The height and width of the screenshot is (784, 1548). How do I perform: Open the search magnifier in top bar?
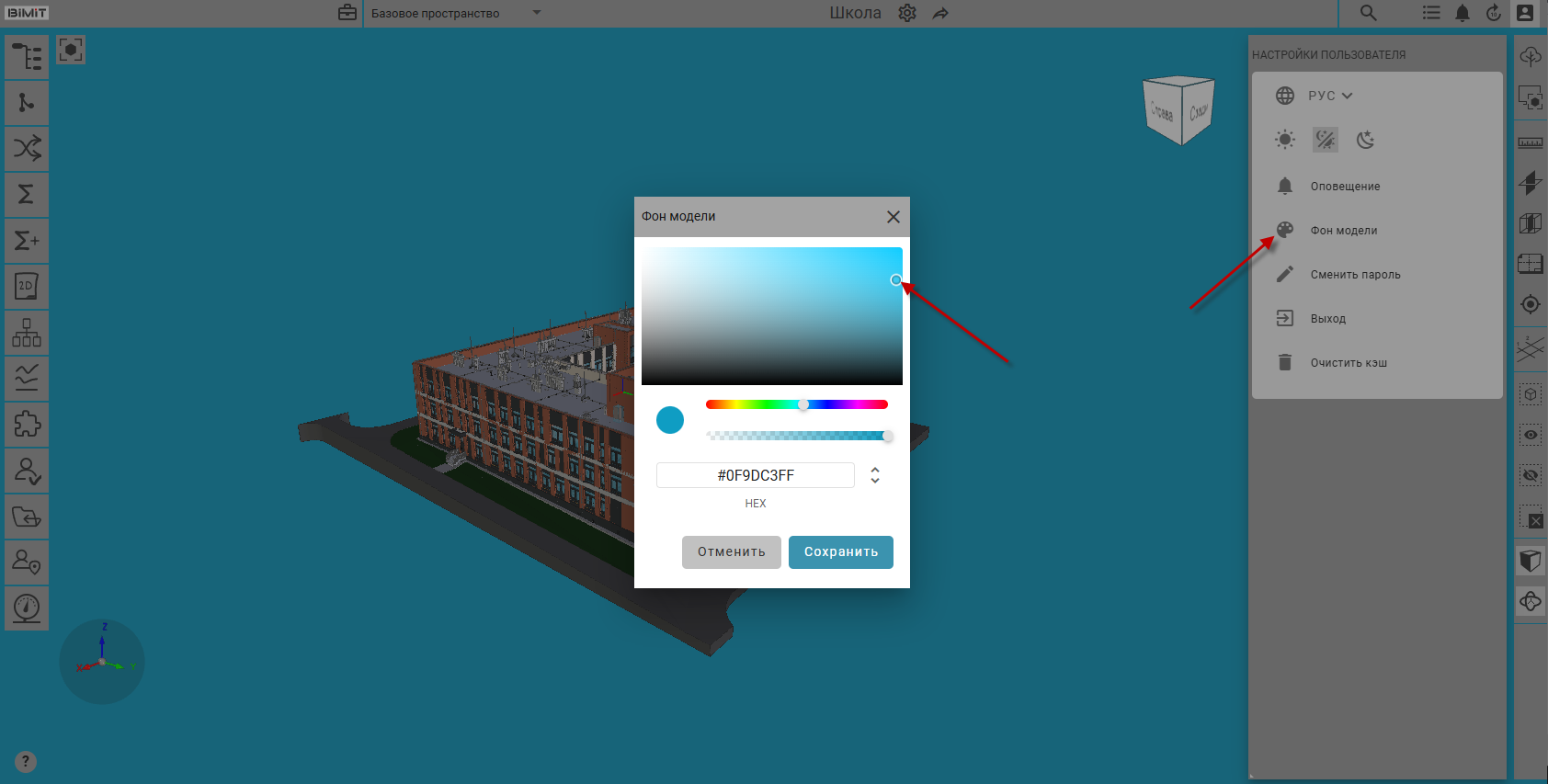(1369, 13)
